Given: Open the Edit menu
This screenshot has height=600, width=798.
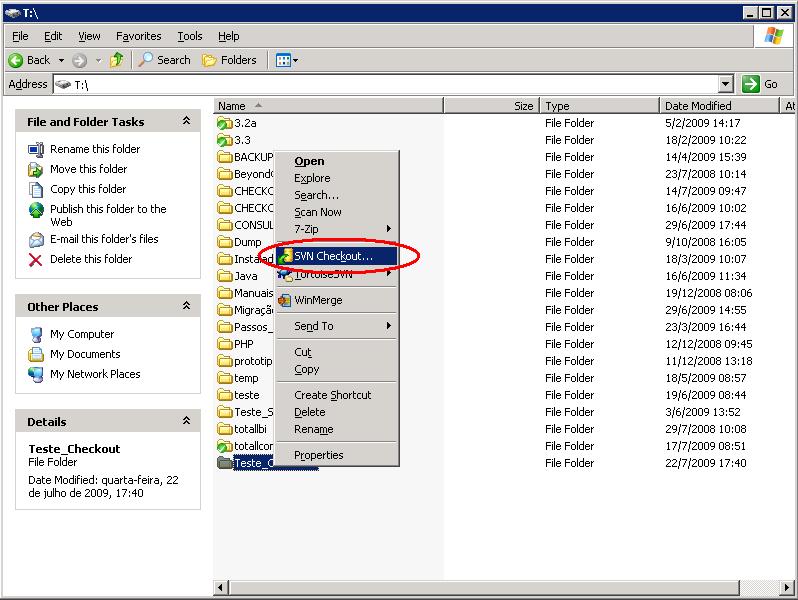Looking at the screenshot, I should [x=53, y=36].
